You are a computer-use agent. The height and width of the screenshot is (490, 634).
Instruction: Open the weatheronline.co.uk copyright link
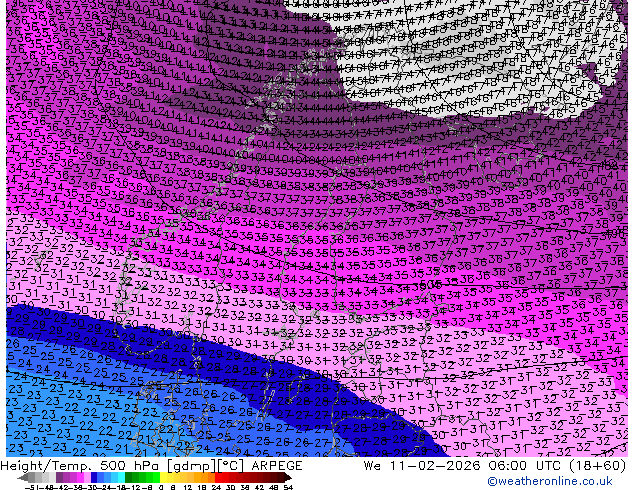point(550,481)
